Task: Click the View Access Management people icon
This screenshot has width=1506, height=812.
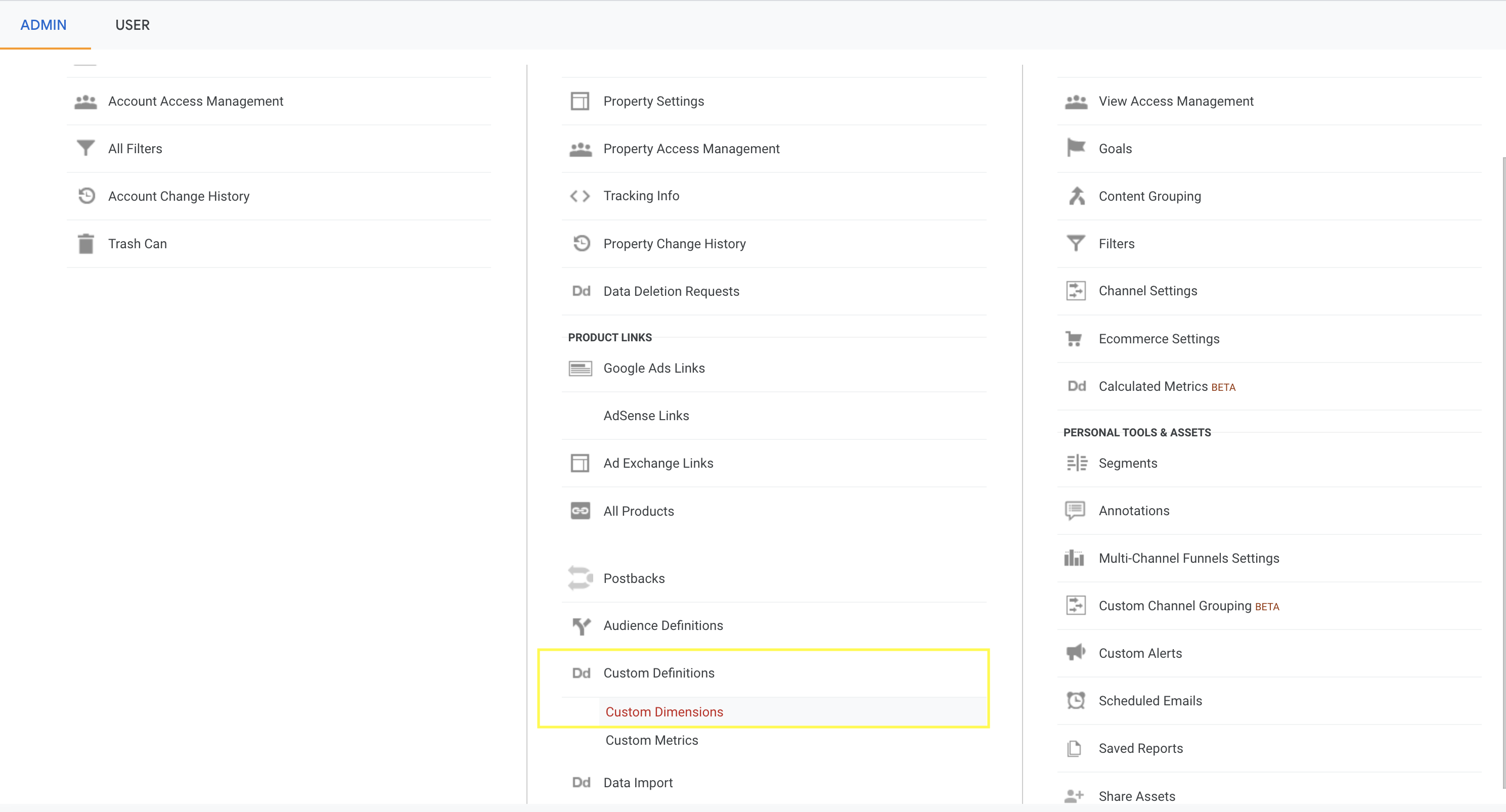Action: [x=1075, y=102]
